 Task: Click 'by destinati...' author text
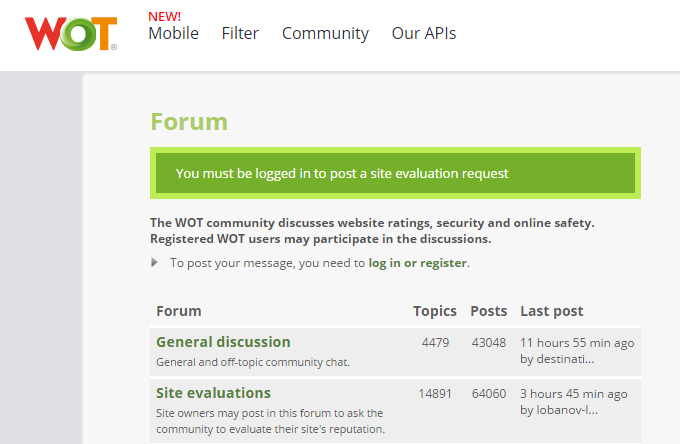click(557, 359)
